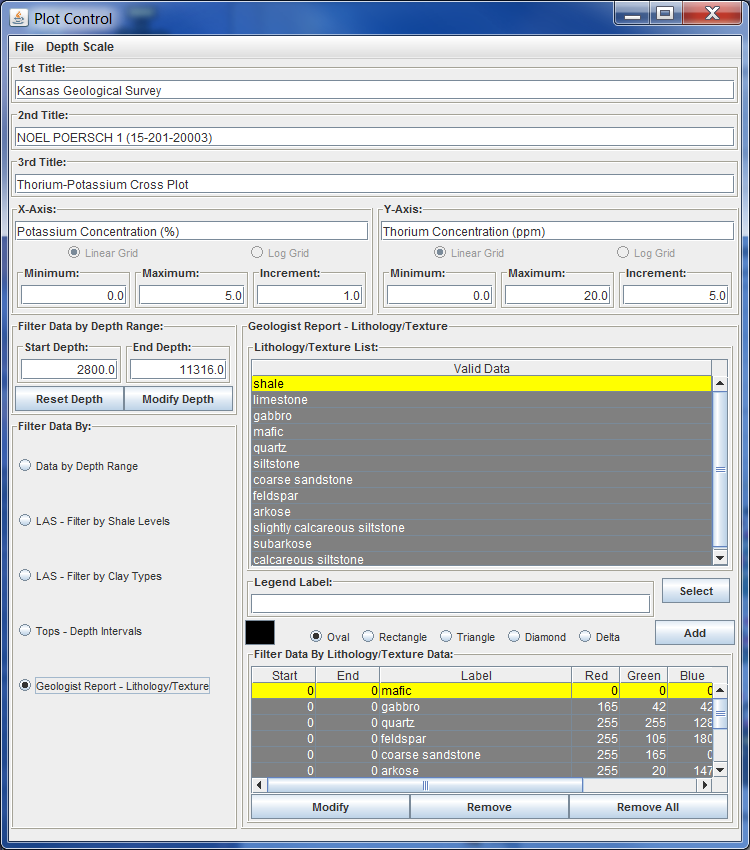
Task: Click filter table horizontal scroll right arrow
Action: (x=705, y=784)
